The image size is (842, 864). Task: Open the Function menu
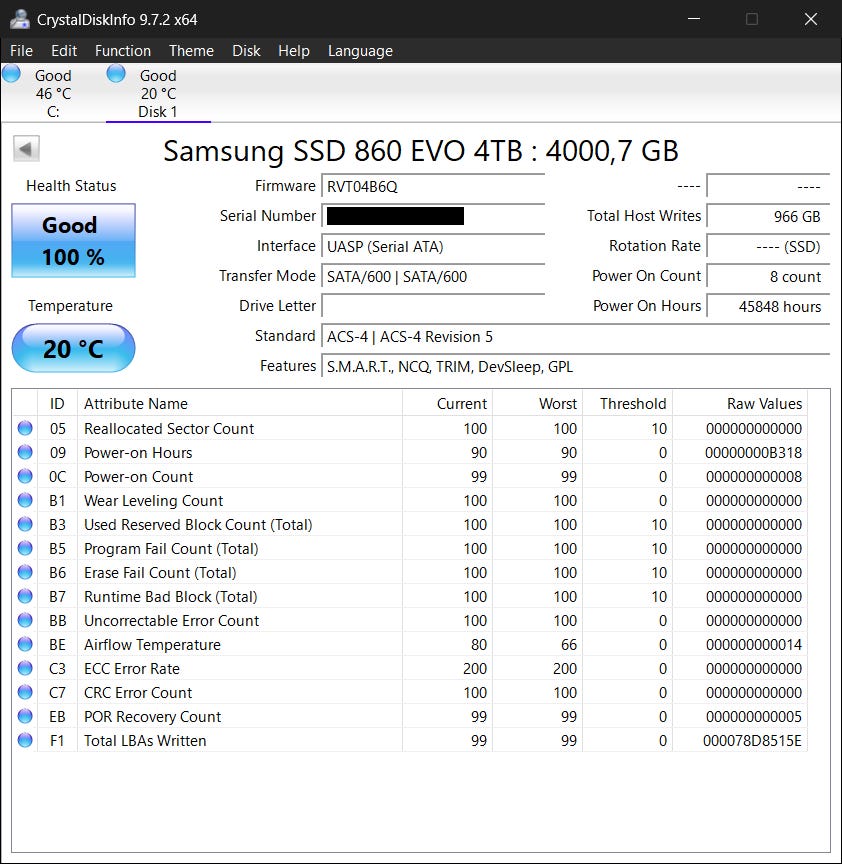tap(123, 51)
